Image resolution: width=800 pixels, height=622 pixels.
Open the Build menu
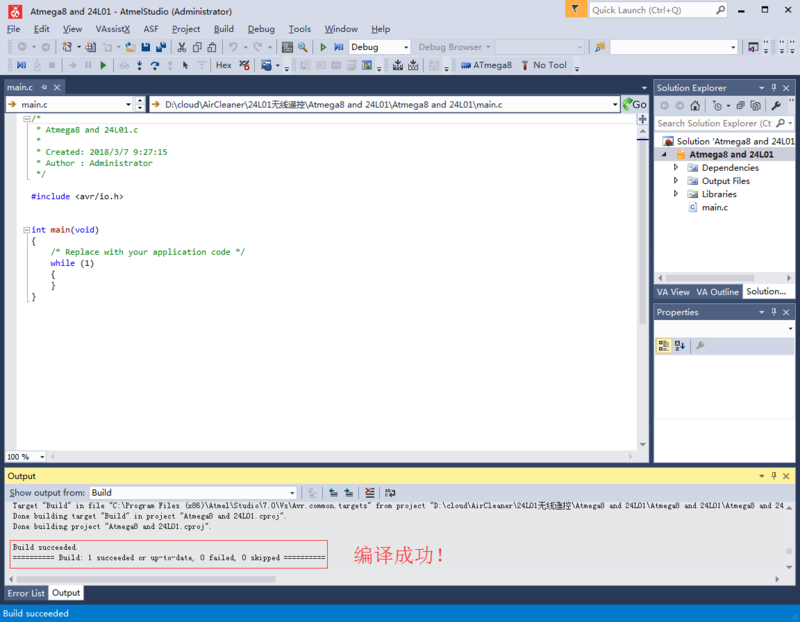(224, 29)
